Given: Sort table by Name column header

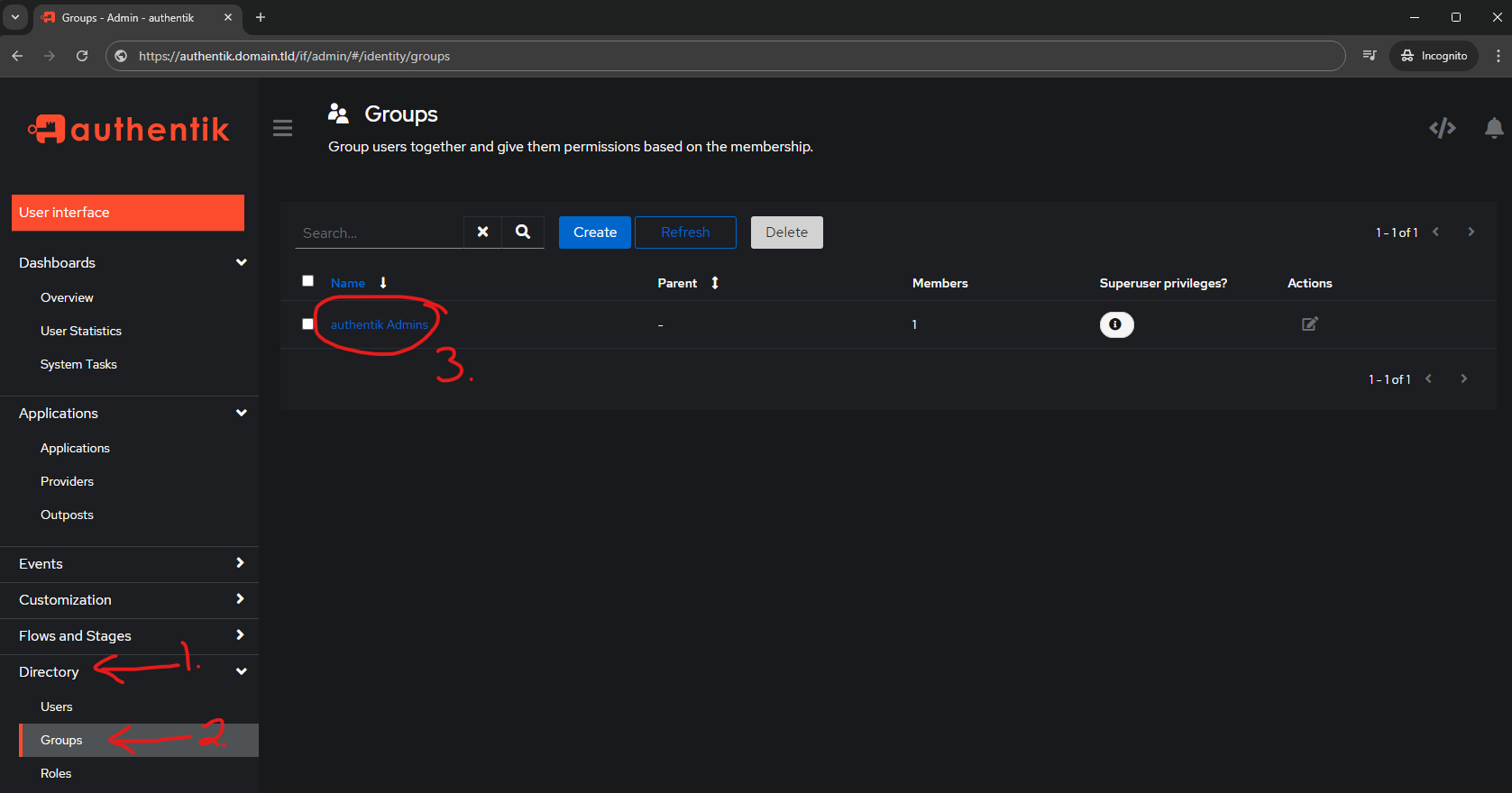Looking at the screenshot, I should click(348, 283).
